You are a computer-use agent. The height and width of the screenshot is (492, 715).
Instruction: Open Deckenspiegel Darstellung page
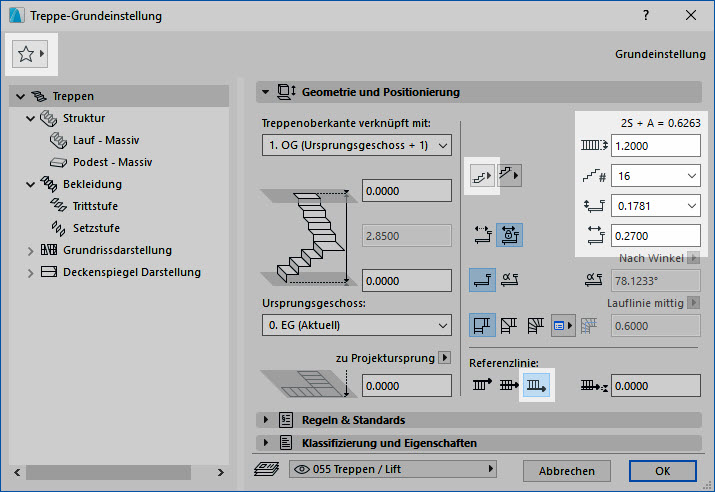pyautogui.click(x=132, y=272)
